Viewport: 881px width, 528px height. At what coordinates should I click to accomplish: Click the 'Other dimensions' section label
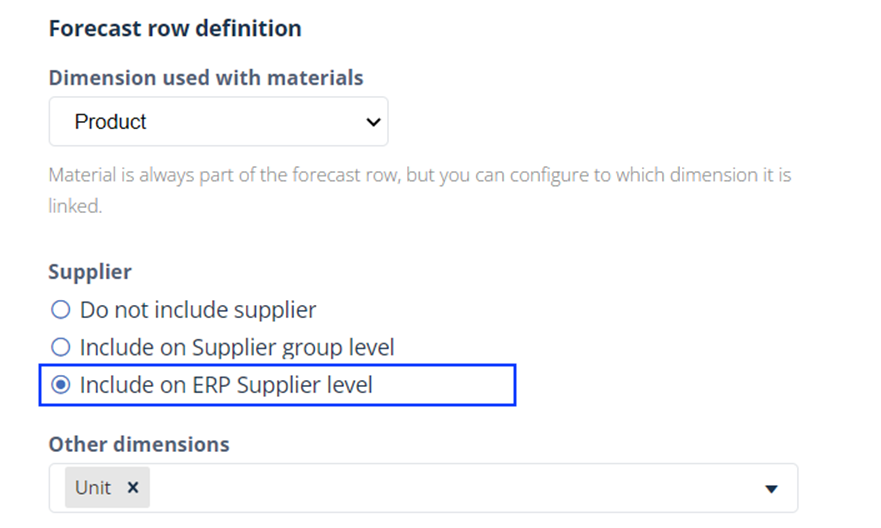tap(139, 444)
